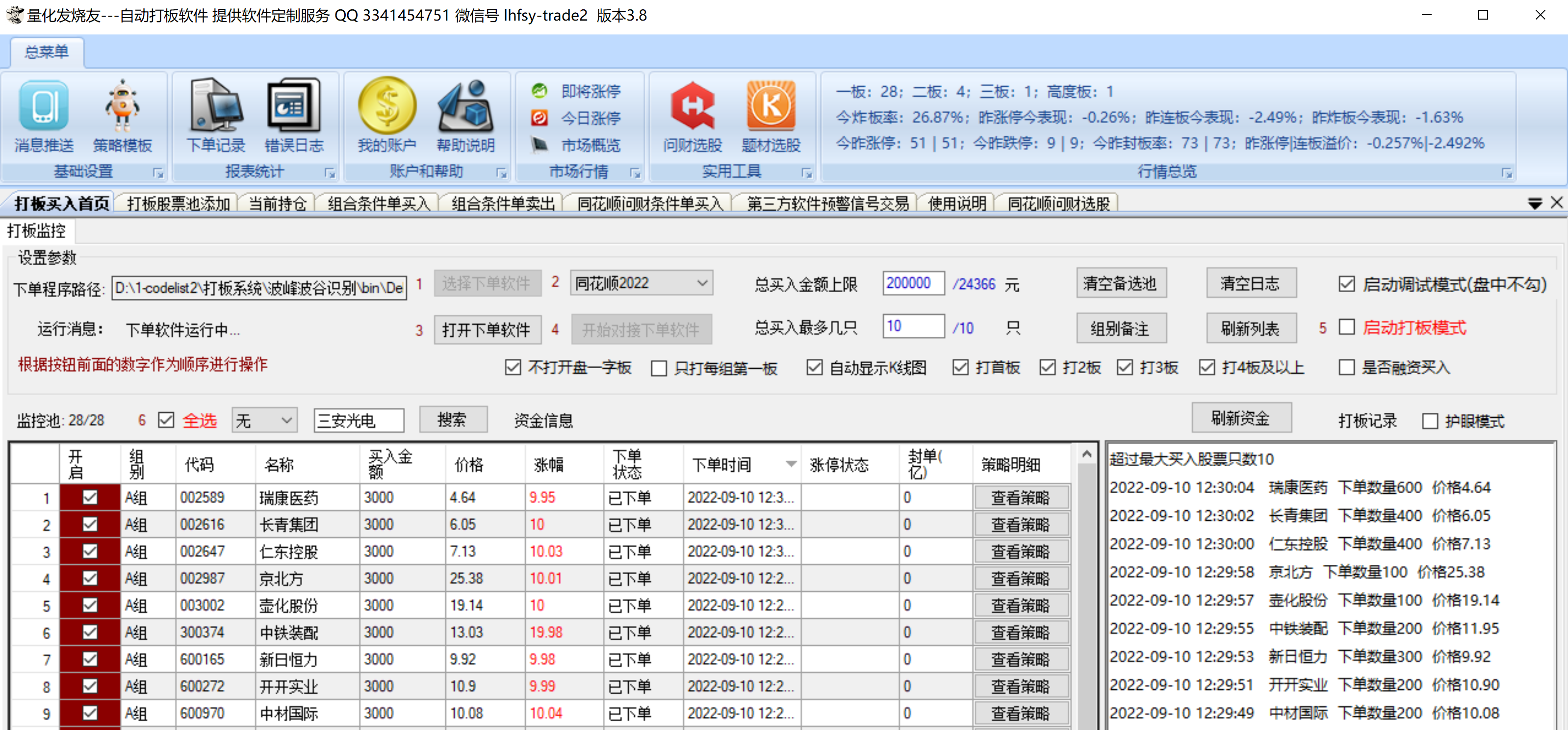Open the 消息推送 message push tool

click(x=44, y=117)
